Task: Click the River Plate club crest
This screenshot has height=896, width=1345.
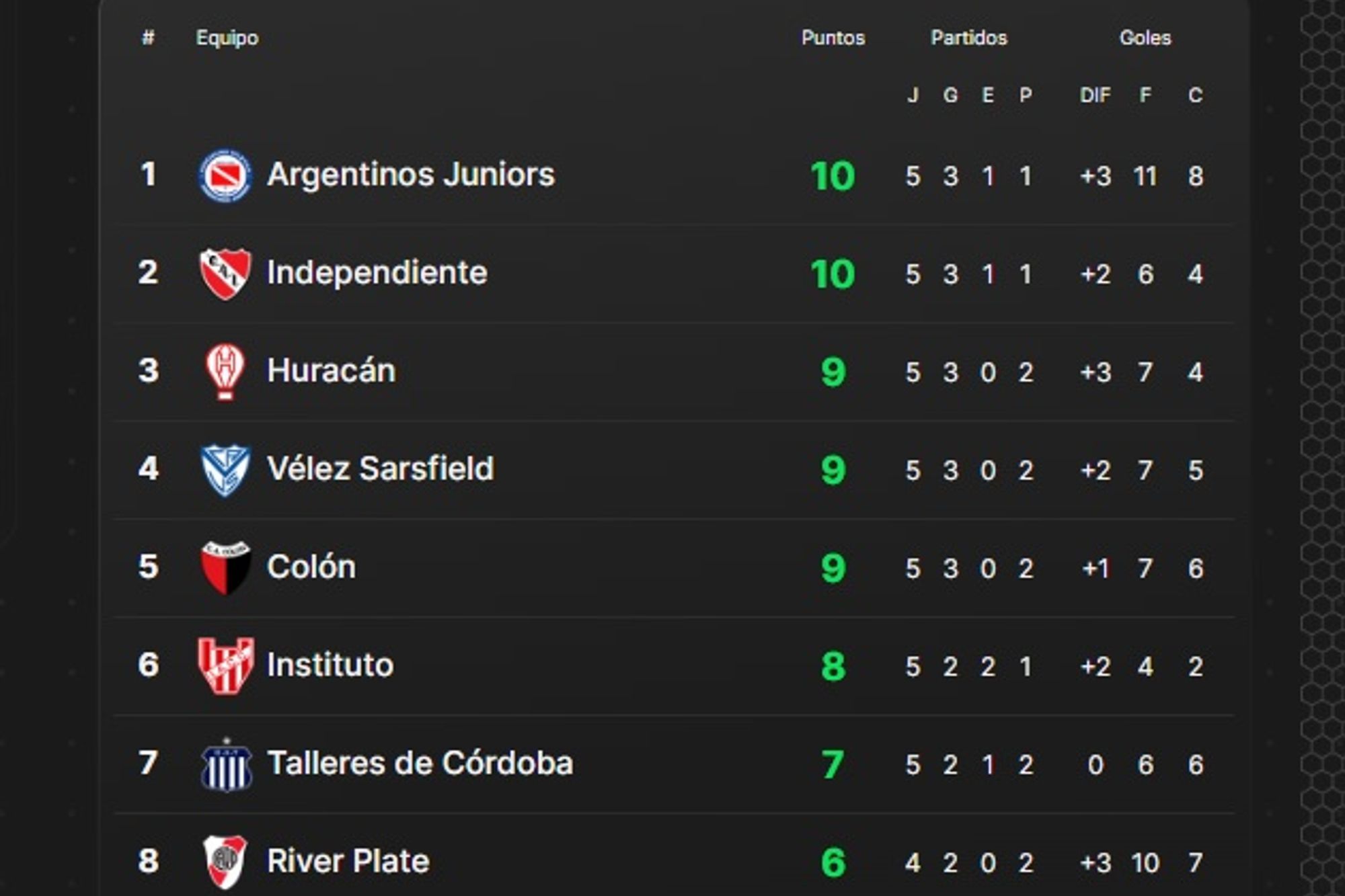Action: [x=225, y=862]
